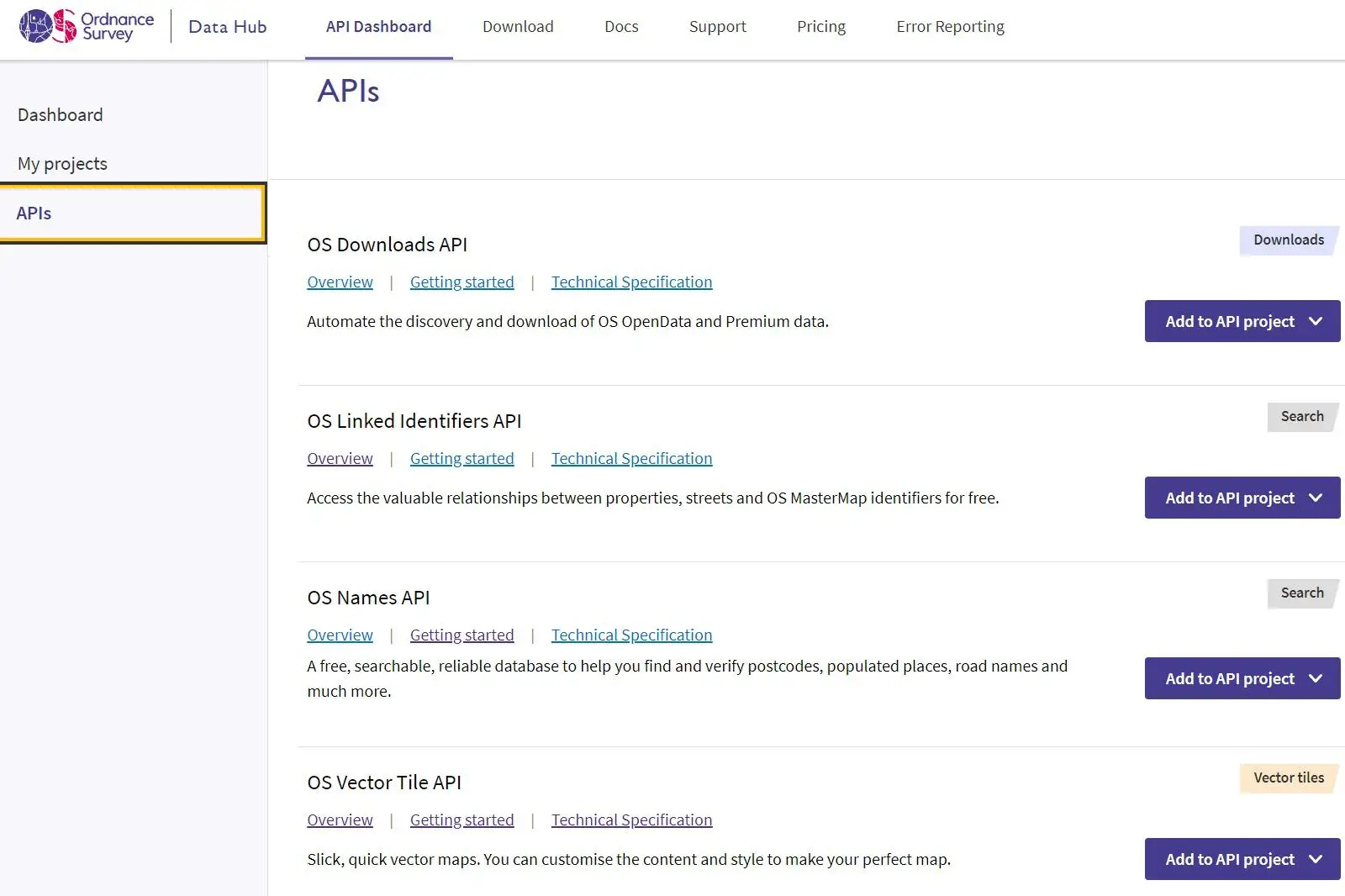Screen dimensions: 1345x896
Task: Add OS Vector Tile API to API project
Action: (x=1242, y=859)
